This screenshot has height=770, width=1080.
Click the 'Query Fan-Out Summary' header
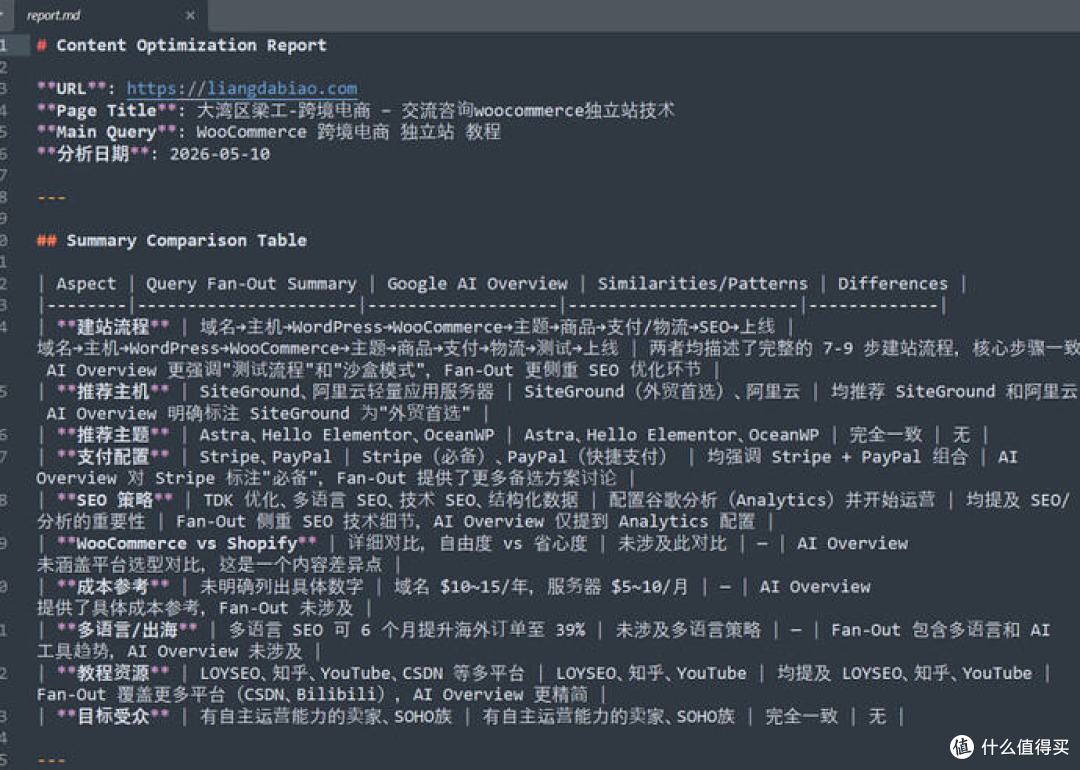pos(251,284)
